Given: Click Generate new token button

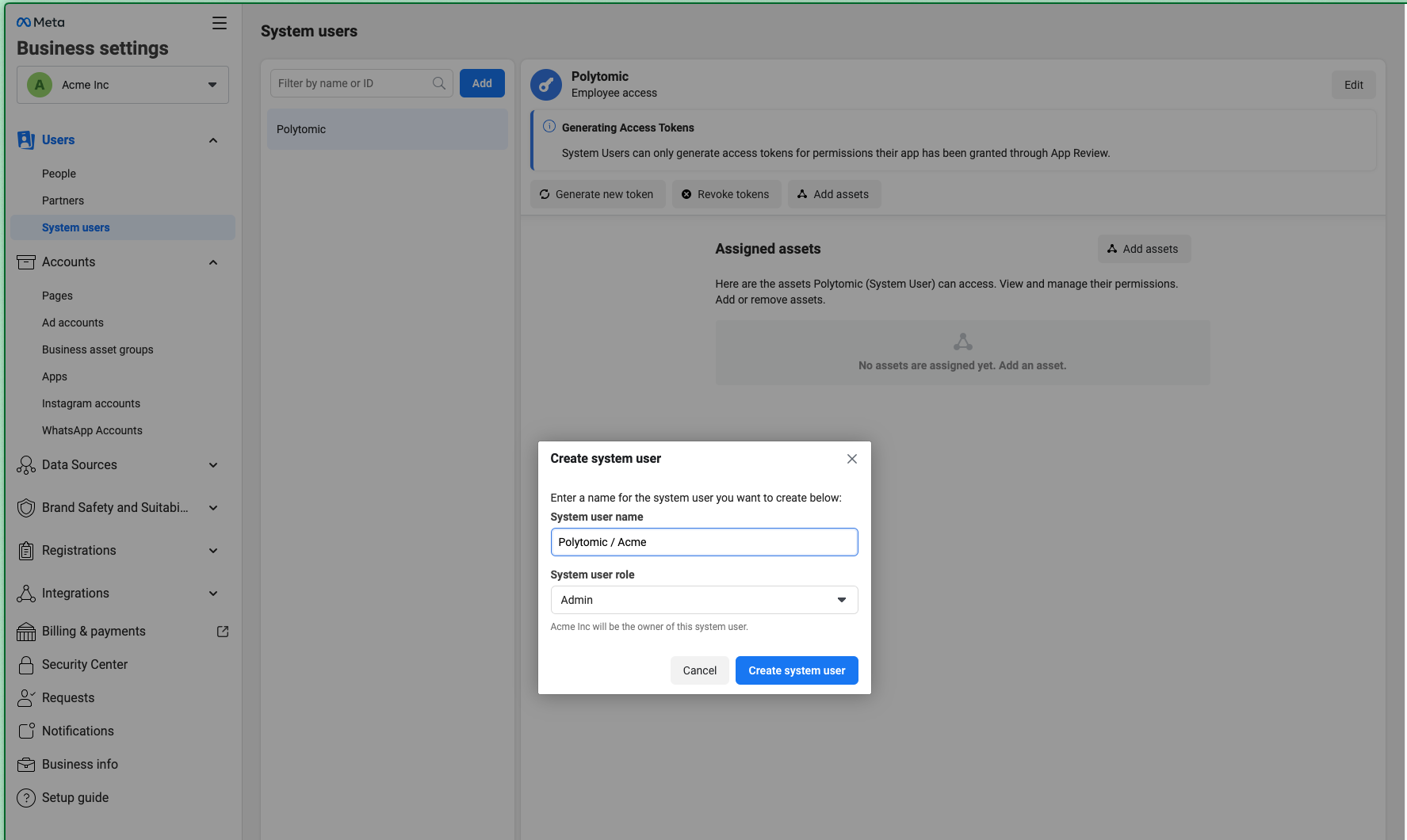Looking at the screenshot, I should pos(598,194).
